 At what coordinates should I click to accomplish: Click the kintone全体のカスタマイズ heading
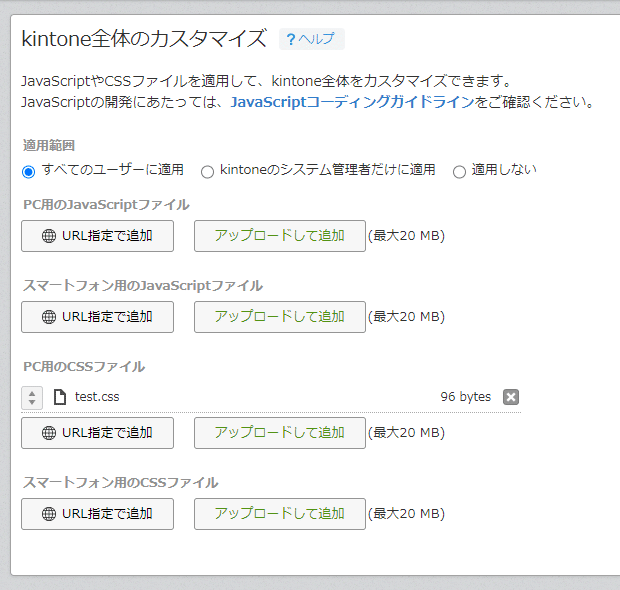point(144,39)
